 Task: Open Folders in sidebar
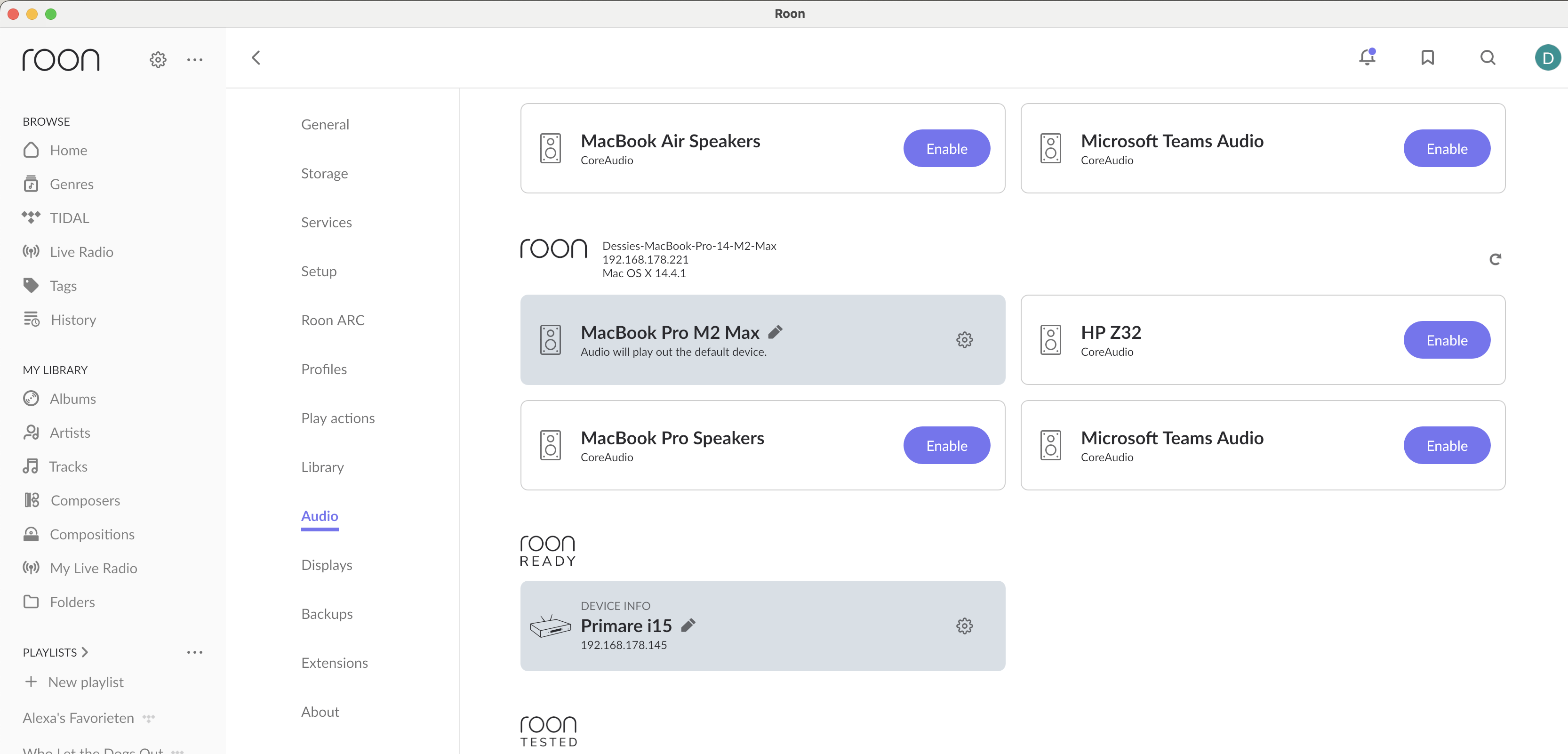click(x=59, y=602)
